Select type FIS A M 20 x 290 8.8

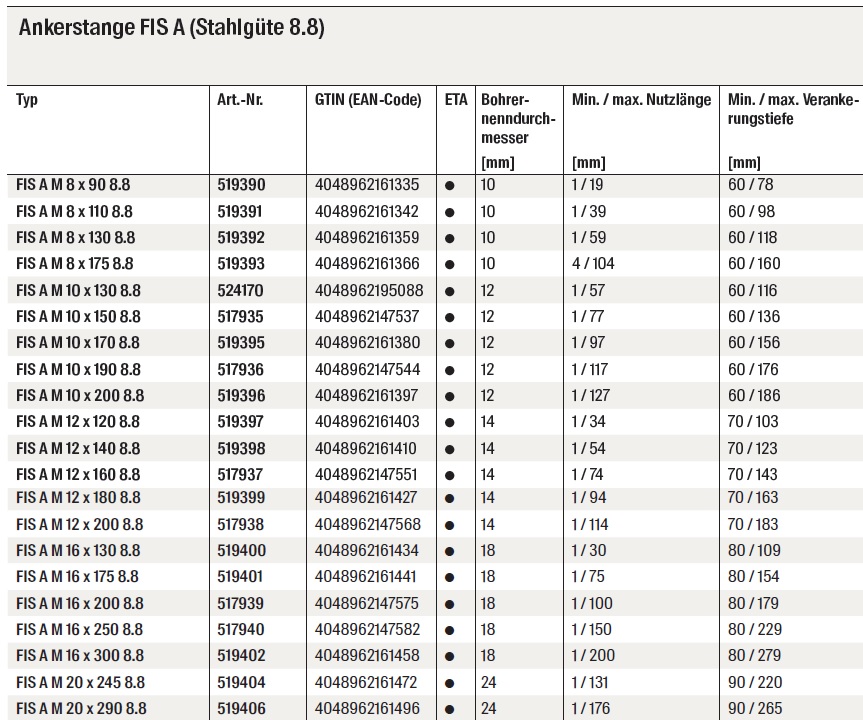[x=81, y=708]
